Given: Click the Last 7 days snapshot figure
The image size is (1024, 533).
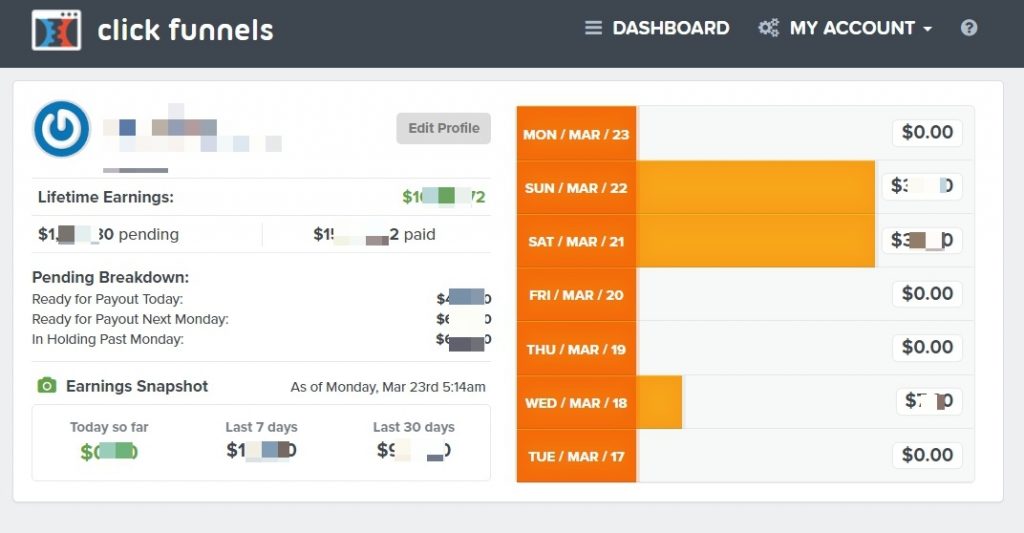Looking at the screenshot, I should point(261,450).
